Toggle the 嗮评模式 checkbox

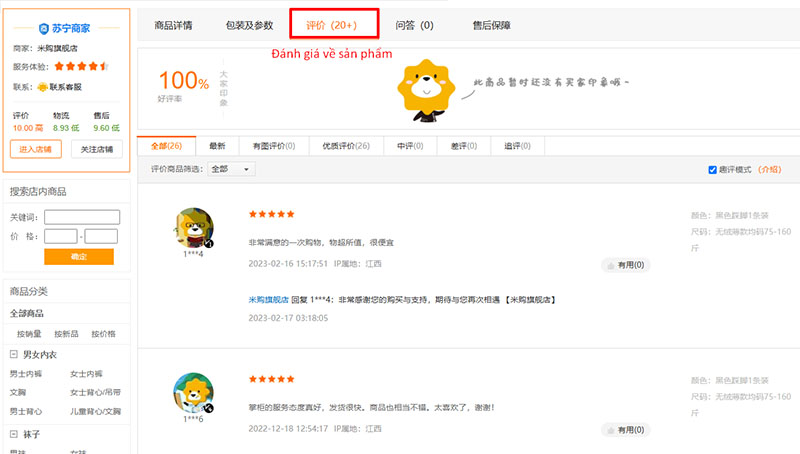tap(712, 170)
